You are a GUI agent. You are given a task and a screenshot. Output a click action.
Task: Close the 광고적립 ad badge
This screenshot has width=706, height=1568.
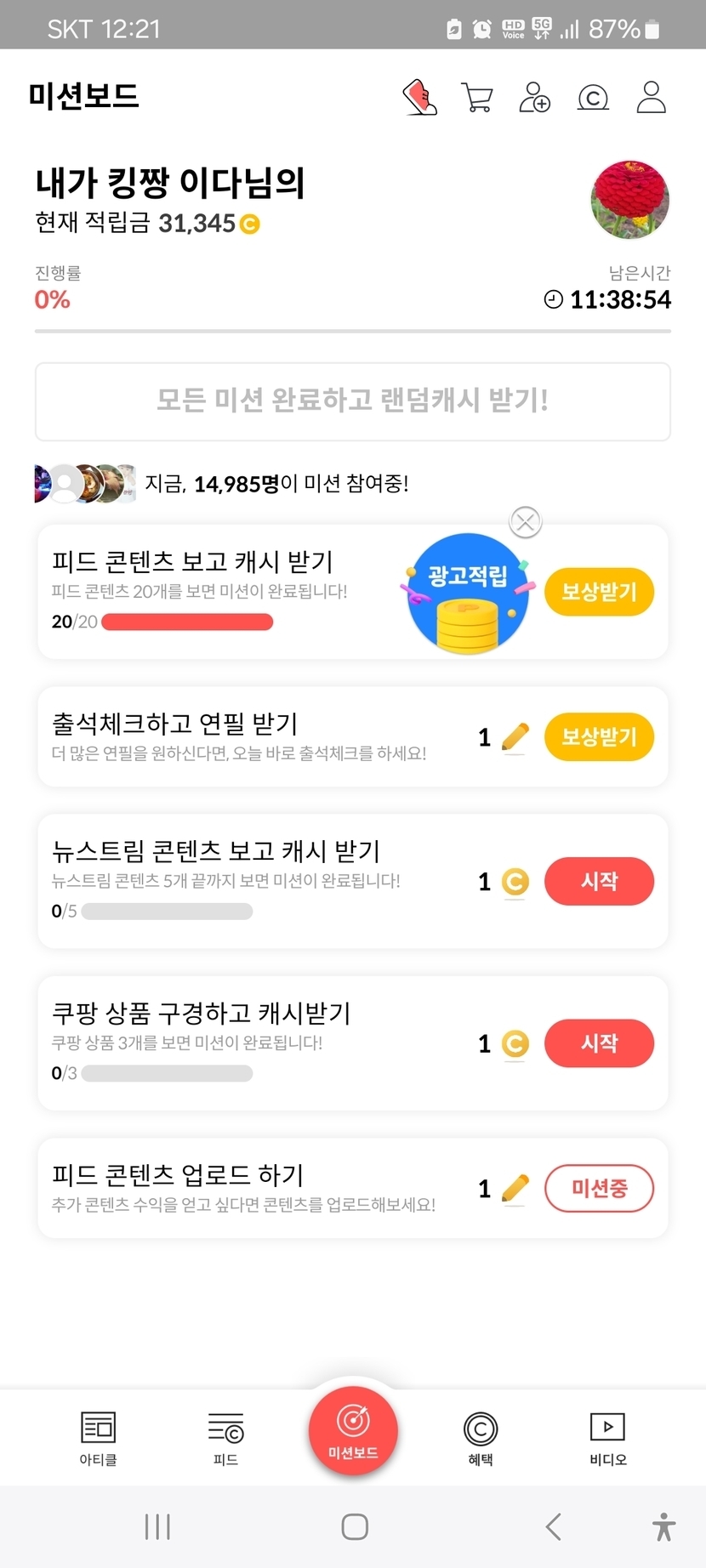pos(526,521)
